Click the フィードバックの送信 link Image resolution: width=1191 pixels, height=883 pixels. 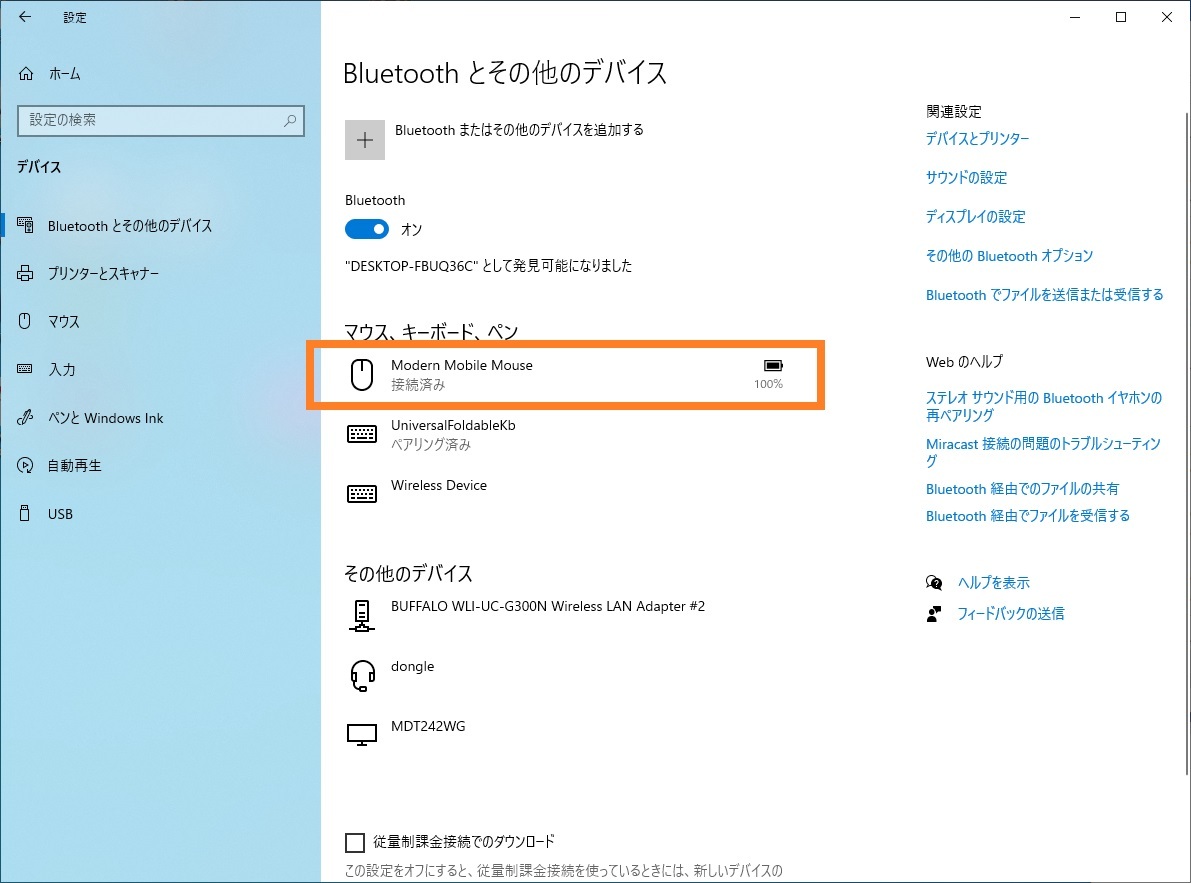pyautogui.click(x=1010, y=613)
